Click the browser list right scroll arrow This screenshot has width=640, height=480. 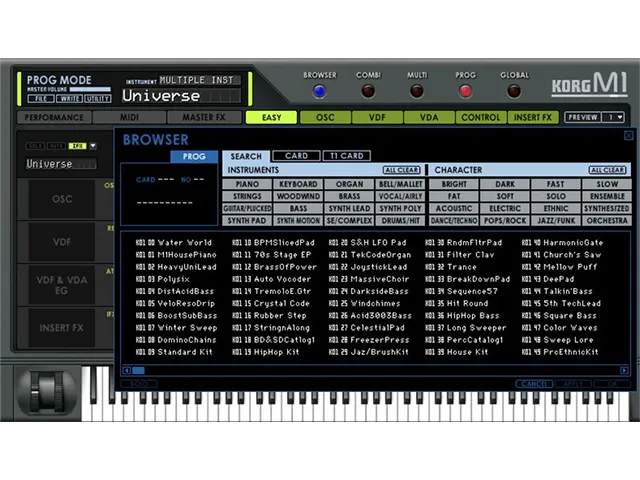(624, 370)
